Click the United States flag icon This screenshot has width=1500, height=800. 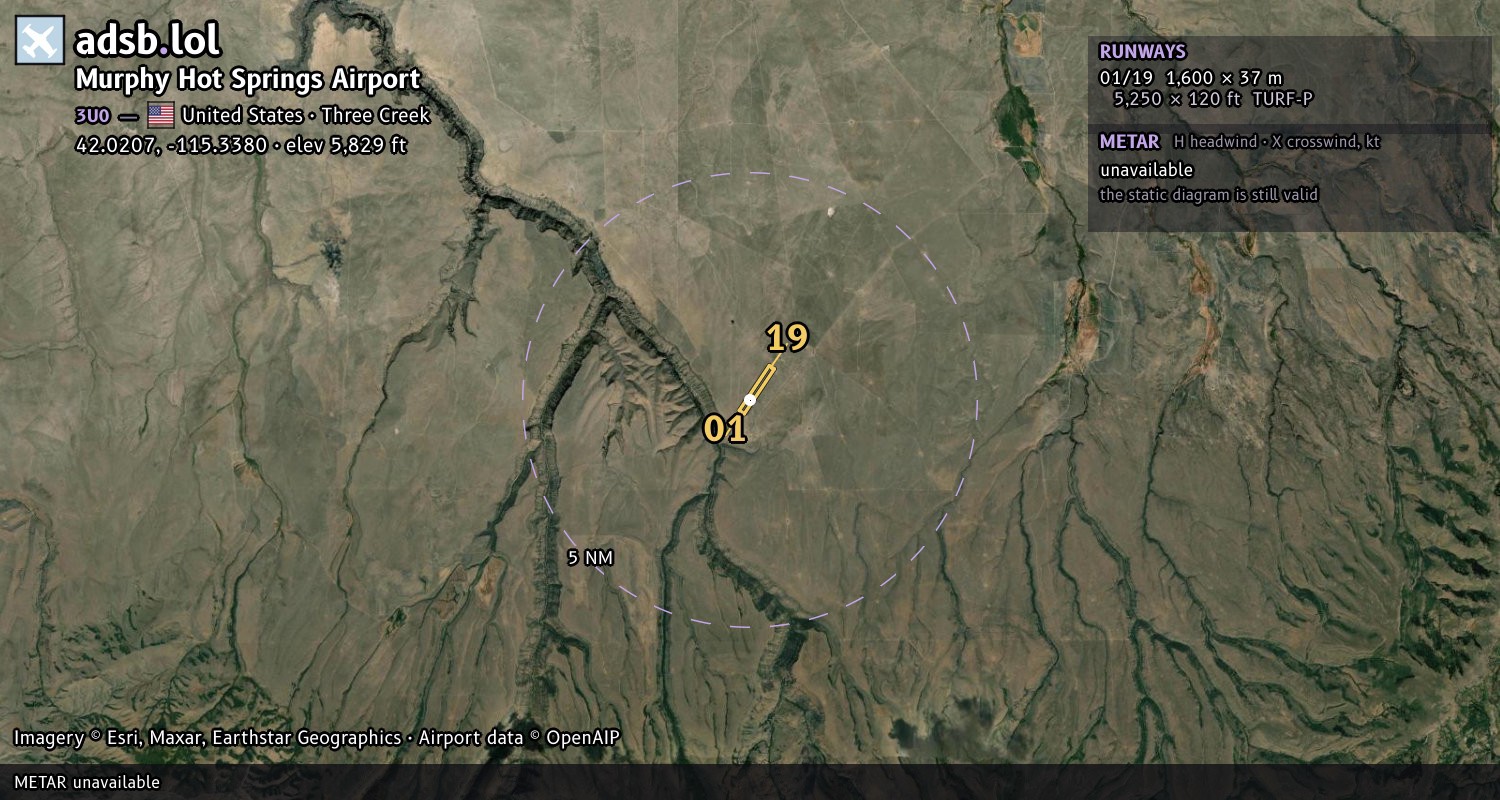coord(161,115)
